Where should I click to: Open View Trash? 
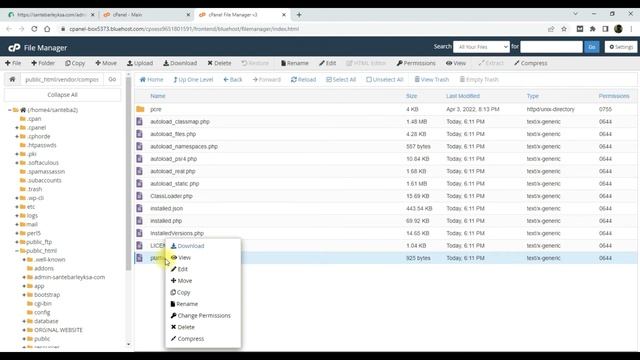pos(431,80)
